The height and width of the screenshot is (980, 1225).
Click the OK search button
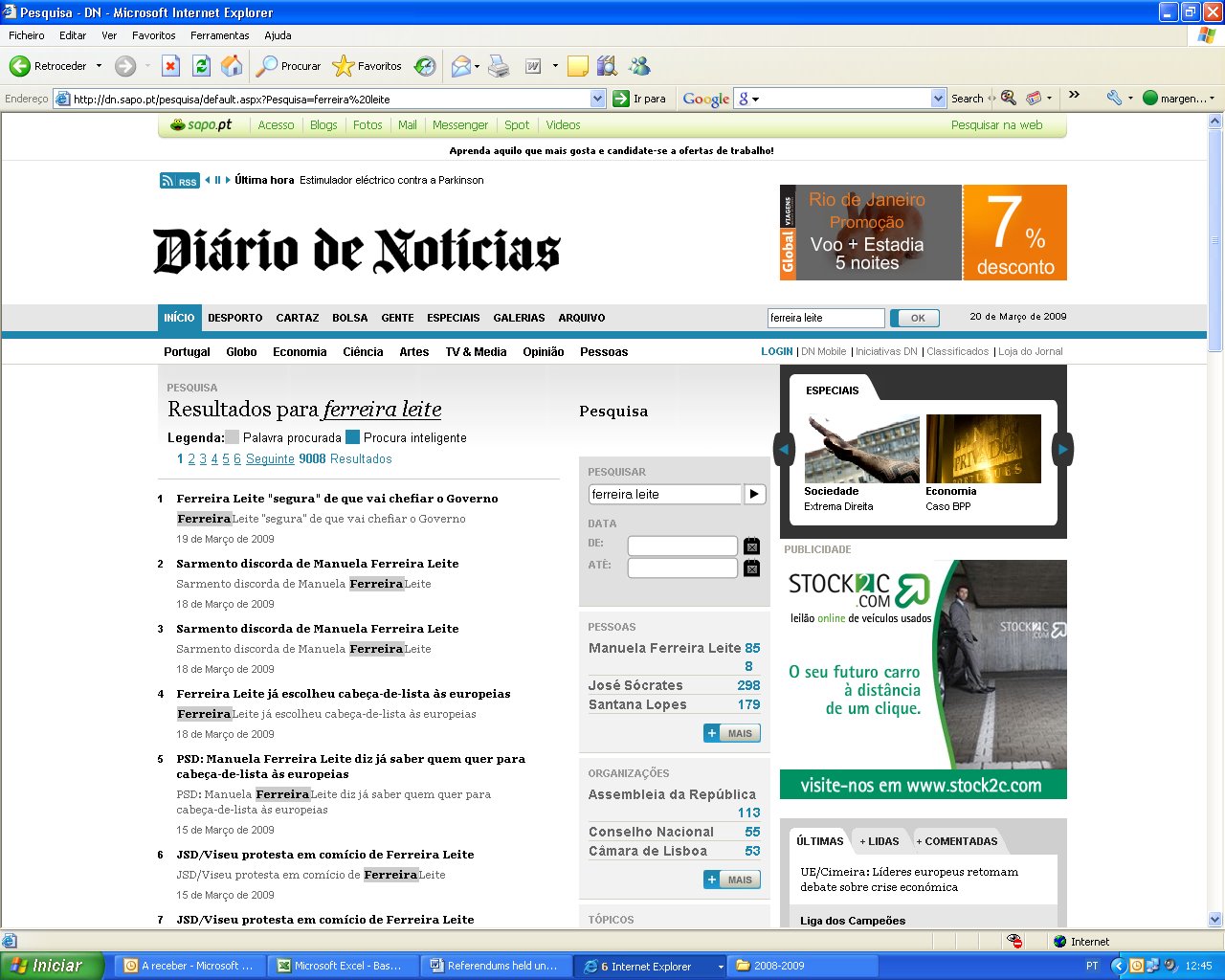[x=916, y=318]
